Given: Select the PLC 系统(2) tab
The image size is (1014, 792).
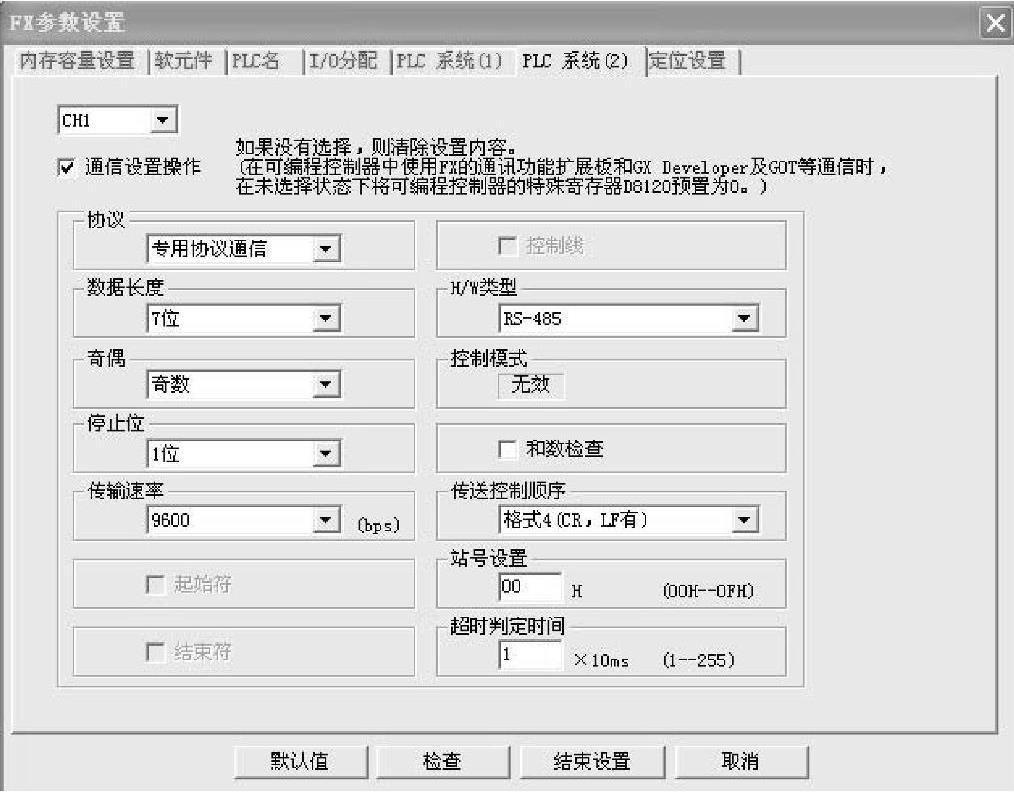Looking at the screenshot, I should (576, 61).
